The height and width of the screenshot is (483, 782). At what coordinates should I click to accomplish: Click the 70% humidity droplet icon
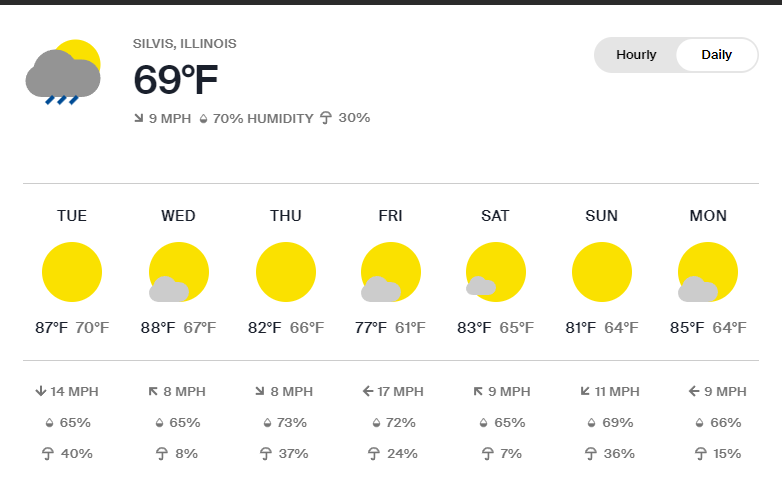point(203,118)
